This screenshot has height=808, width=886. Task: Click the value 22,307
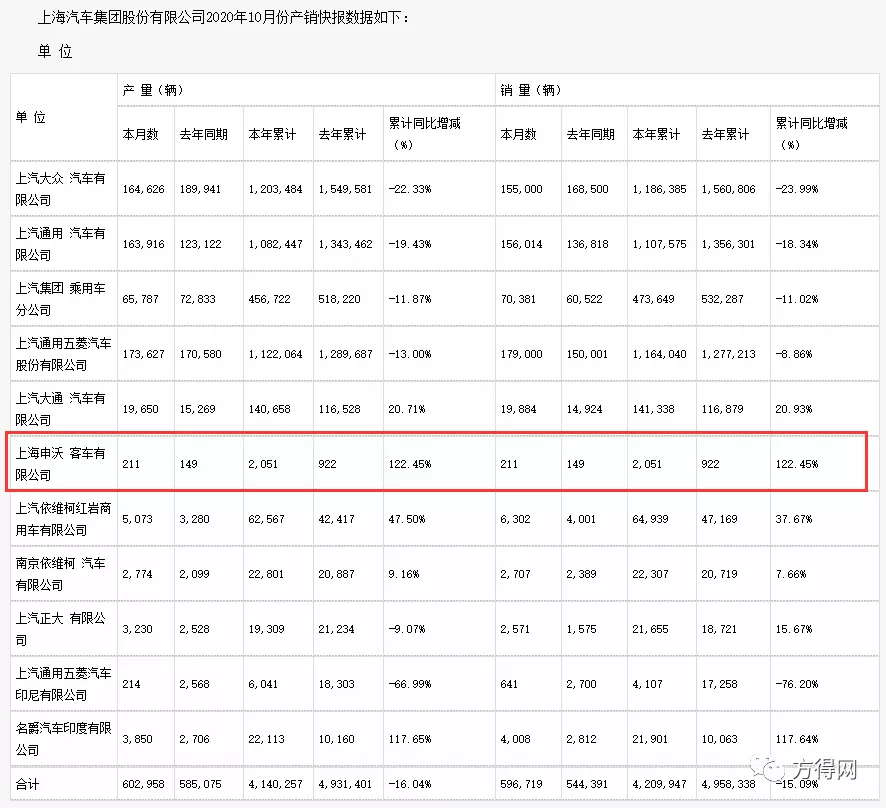[650, 574]
